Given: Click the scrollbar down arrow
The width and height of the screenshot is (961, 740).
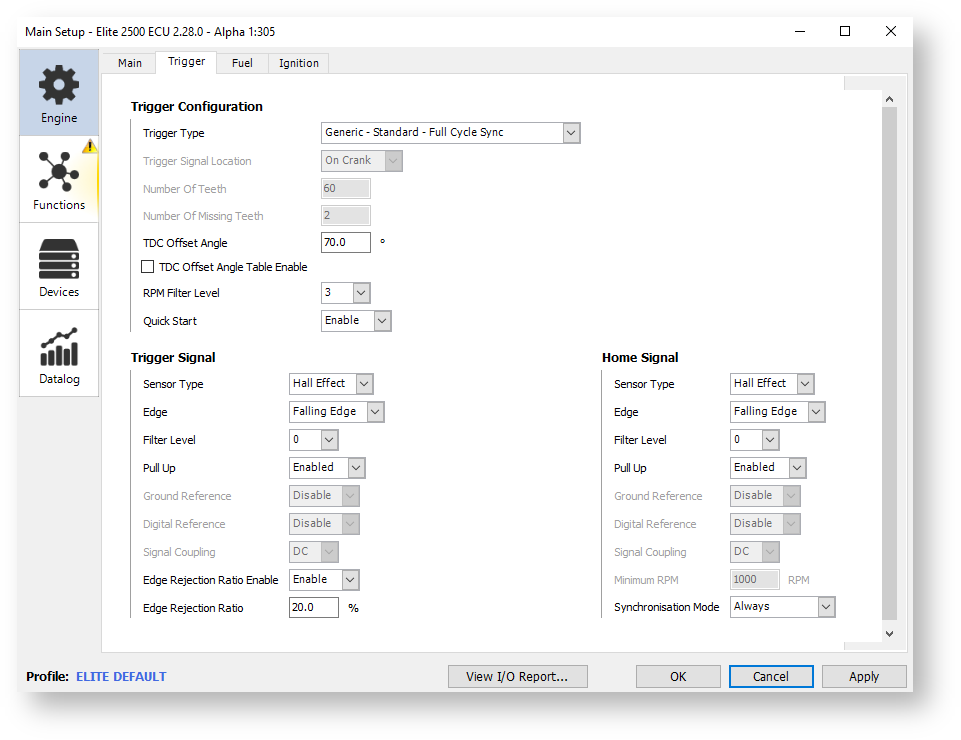Looking at the screenshot, I should point(889,634).
